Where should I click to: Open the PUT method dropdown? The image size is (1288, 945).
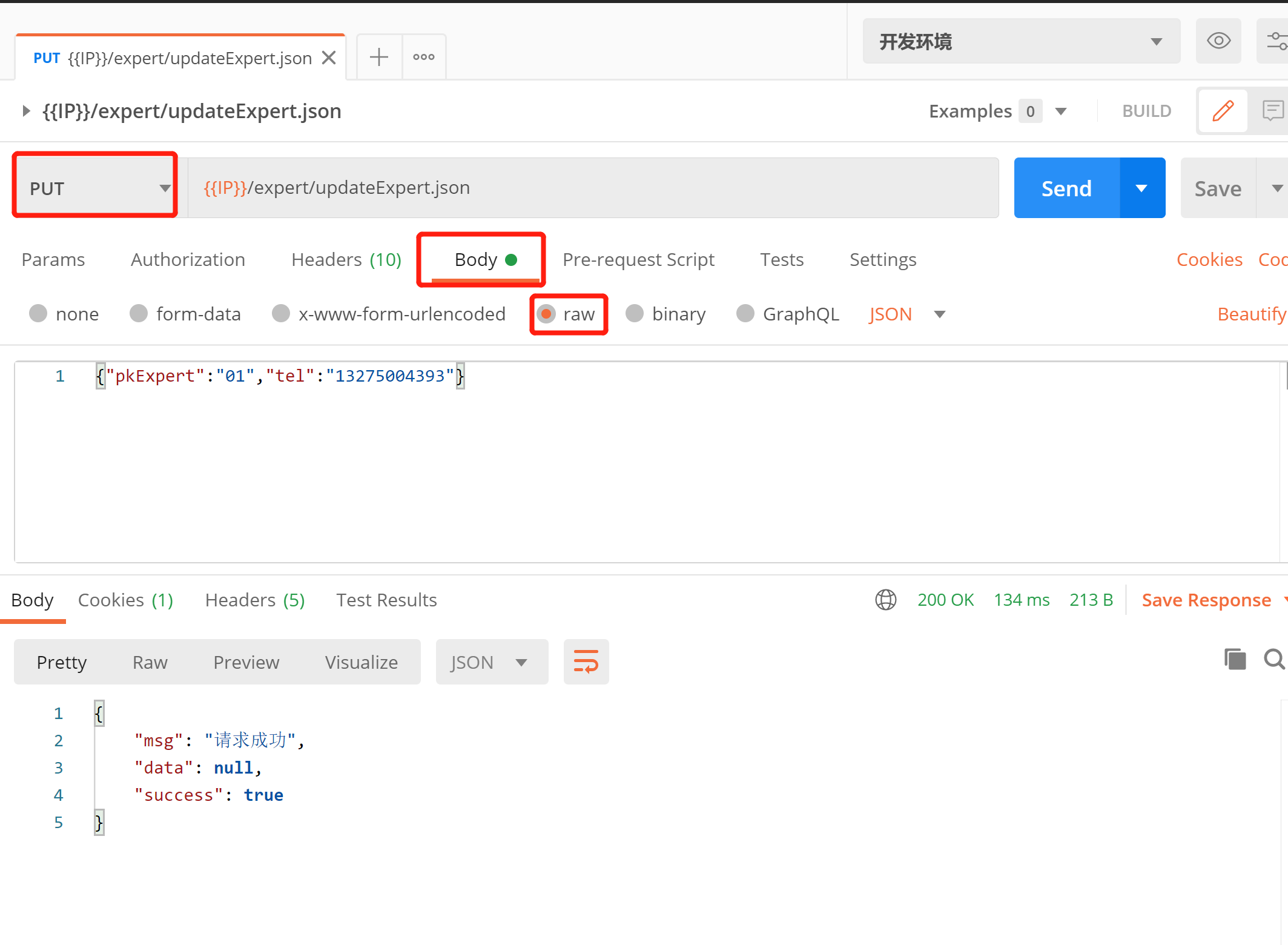pyautogui.click(x=95, y=188)
